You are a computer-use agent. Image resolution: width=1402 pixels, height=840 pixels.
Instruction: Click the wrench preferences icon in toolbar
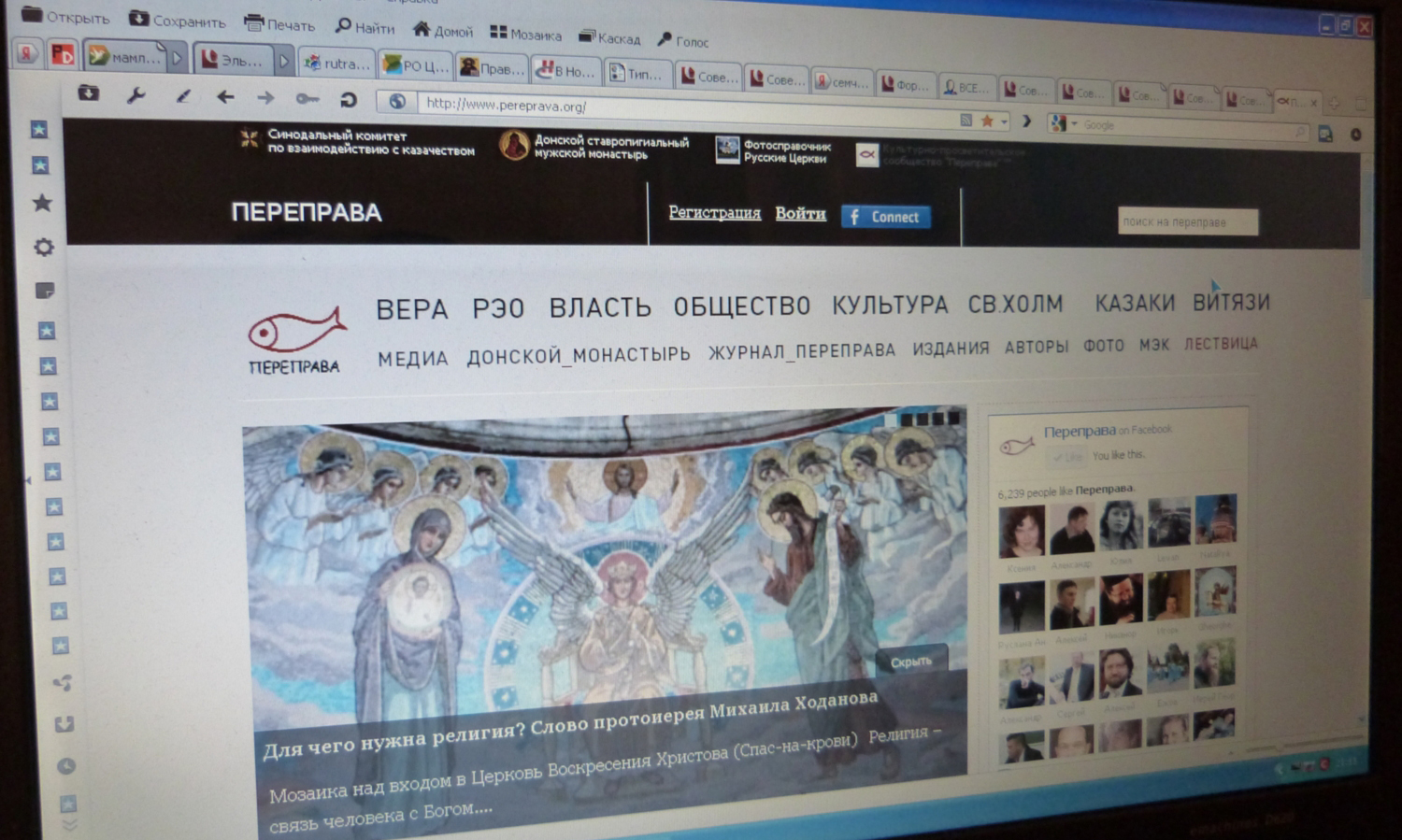136,94
